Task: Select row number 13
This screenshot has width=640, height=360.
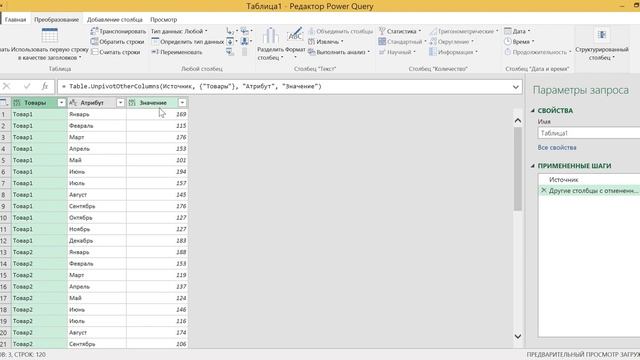Action: point(4,252)
